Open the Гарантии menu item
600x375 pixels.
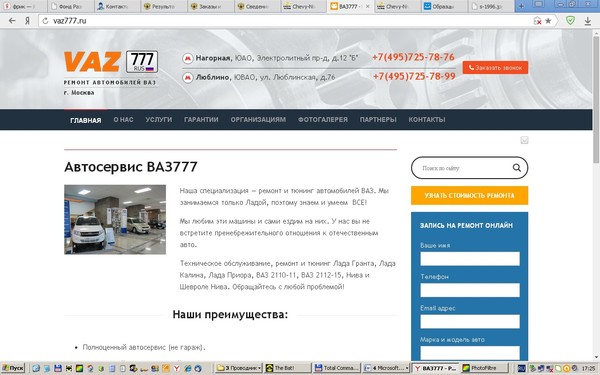pos(201,120)
